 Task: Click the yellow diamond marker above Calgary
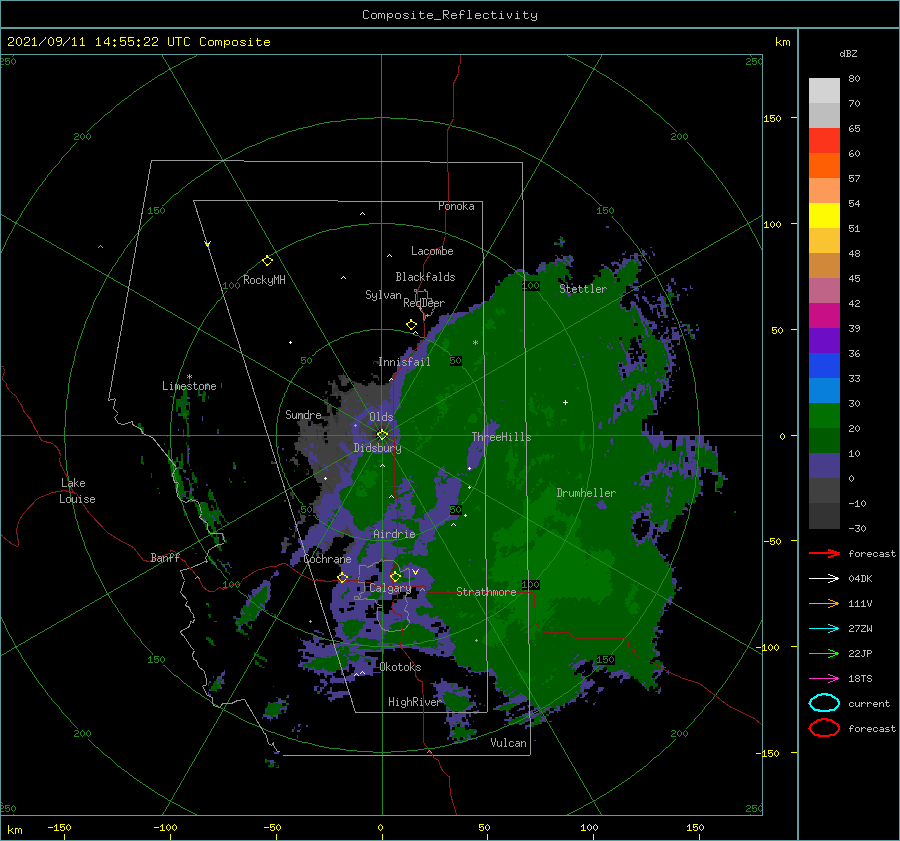395,576
